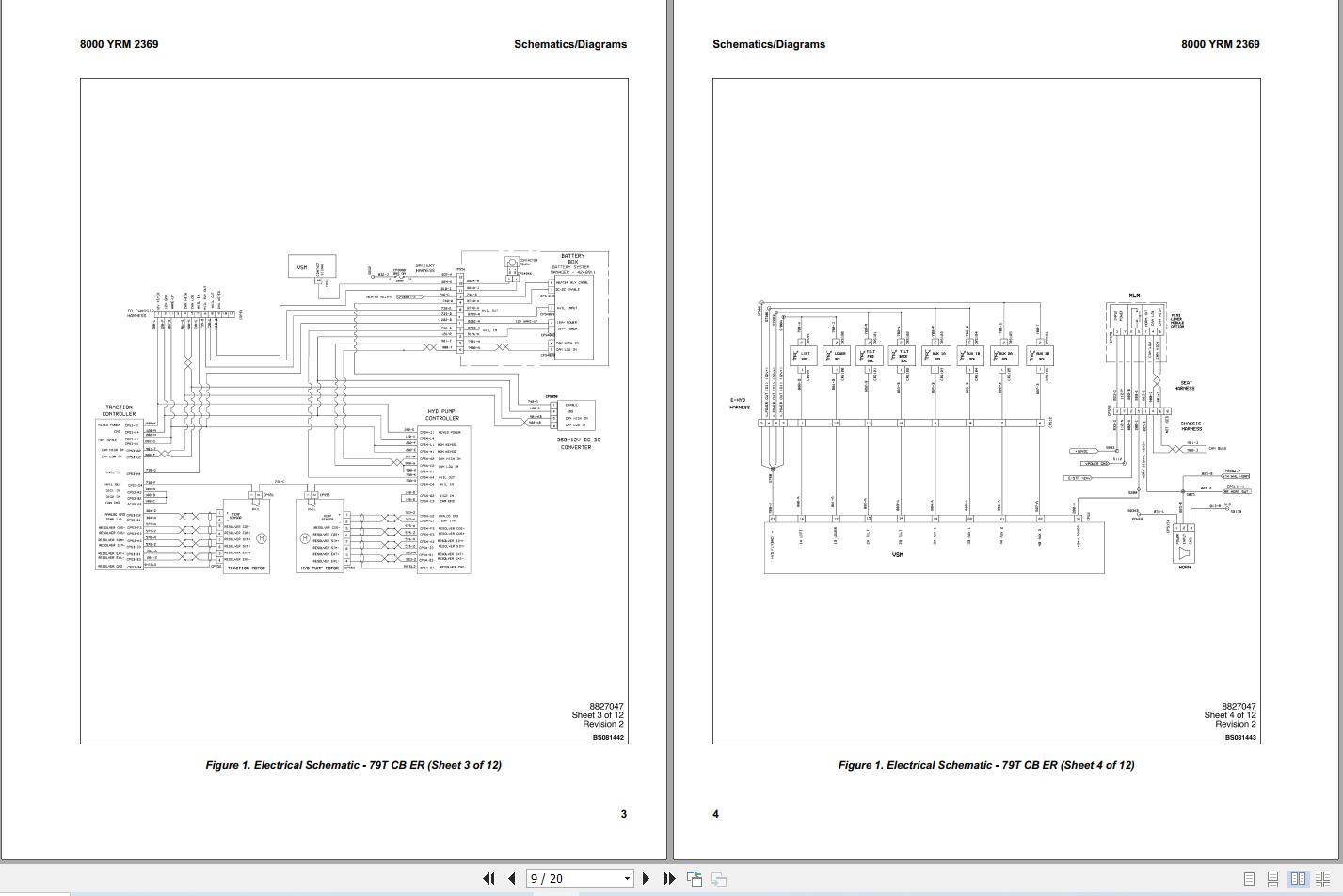The height and width of the screenshot is (896, 1343).
Task: Click the previous view navigation icon
Action: [695, 878]
